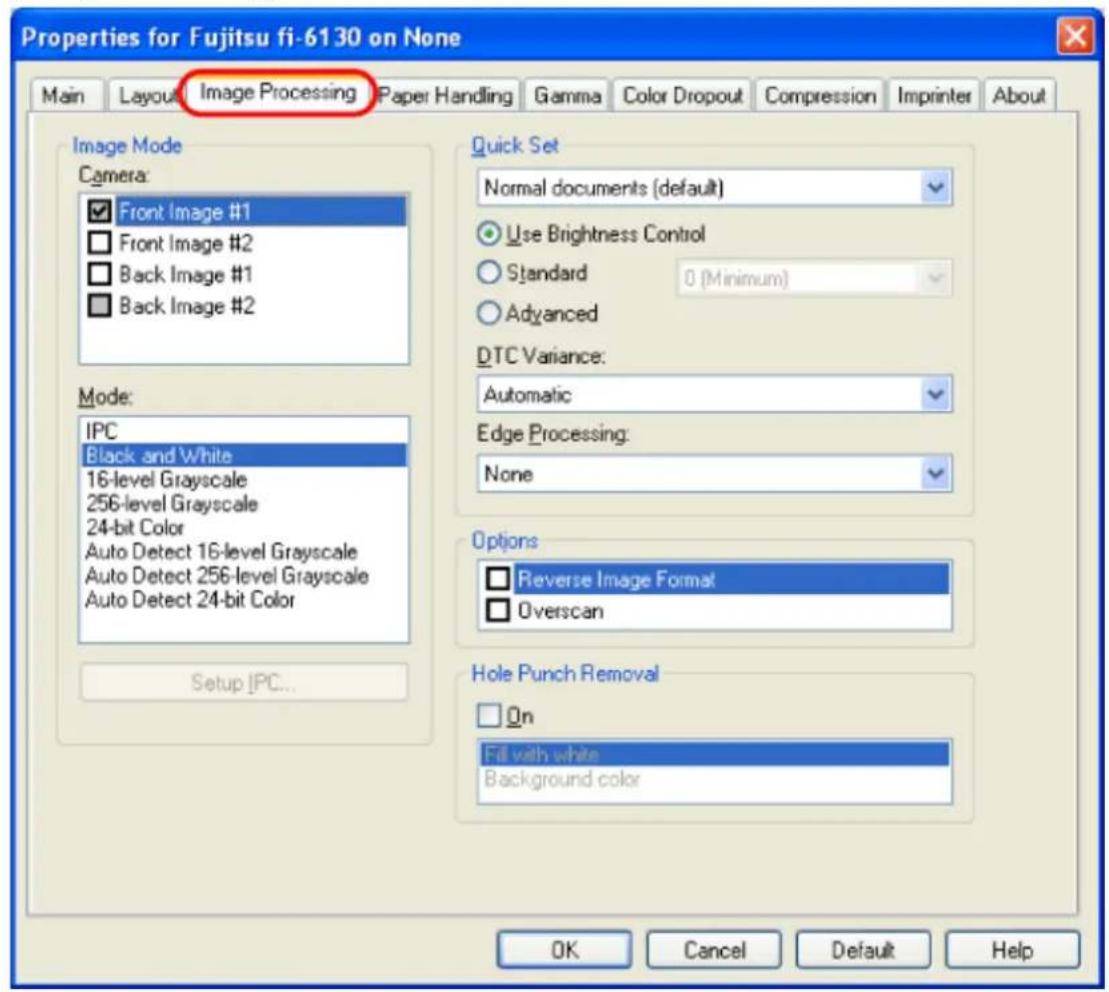Choose 256-level Grayscale mode
The height and width of the screenshot is (992, 1109).
point(244,503)
